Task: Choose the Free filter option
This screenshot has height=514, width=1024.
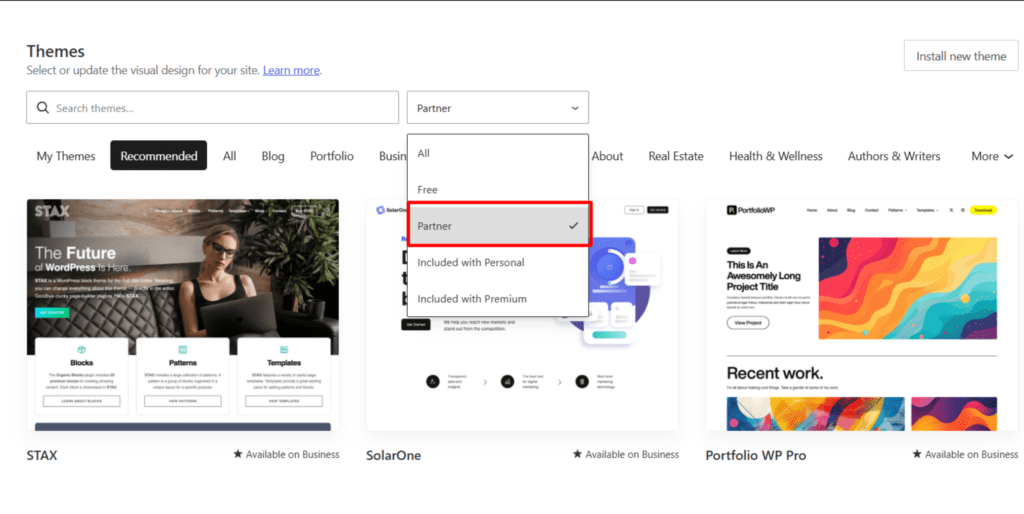Action: click(498, 189)
